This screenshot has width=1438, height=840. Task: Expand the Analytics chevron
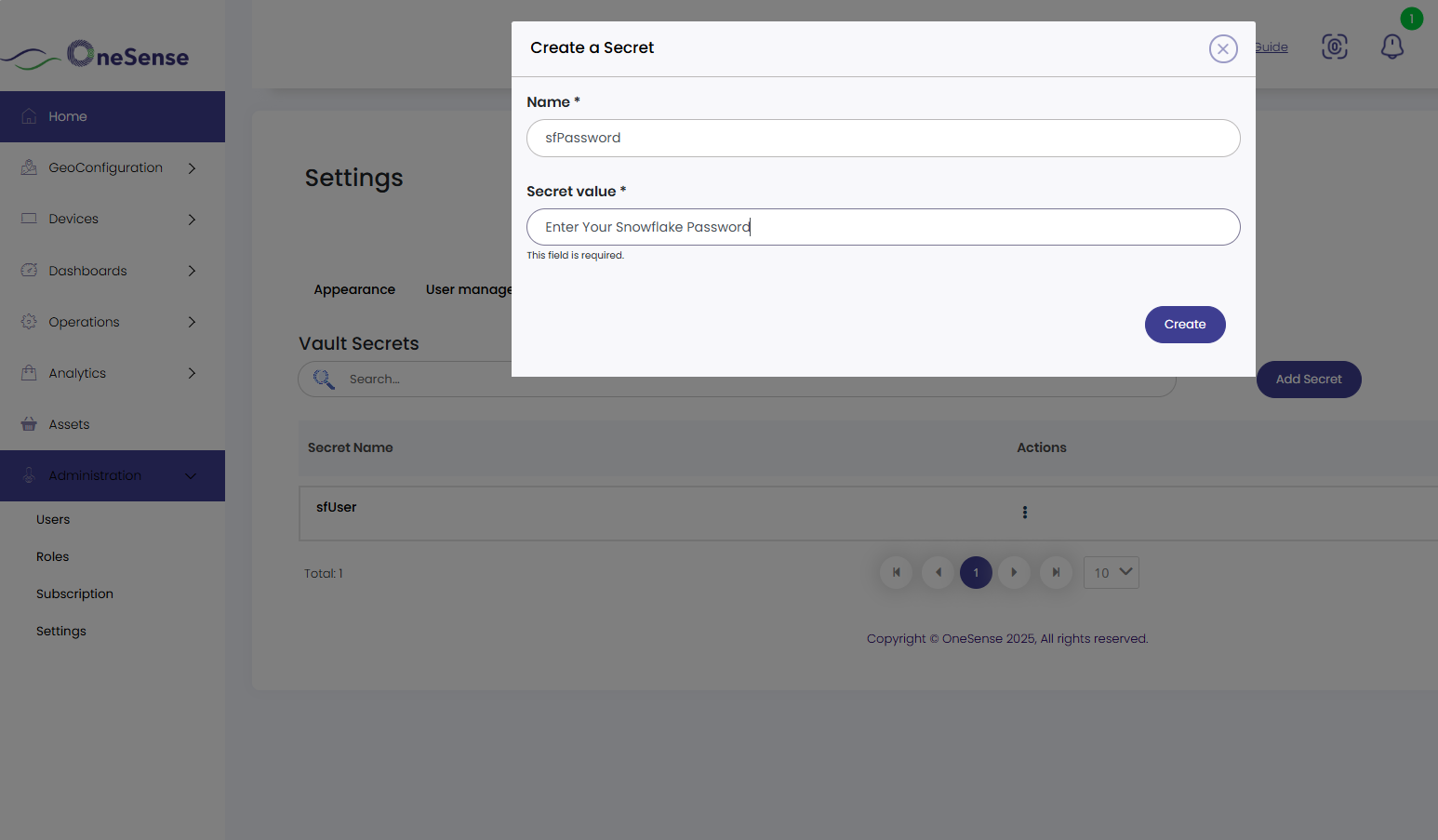pyautogui.click(x=192, y=373)
